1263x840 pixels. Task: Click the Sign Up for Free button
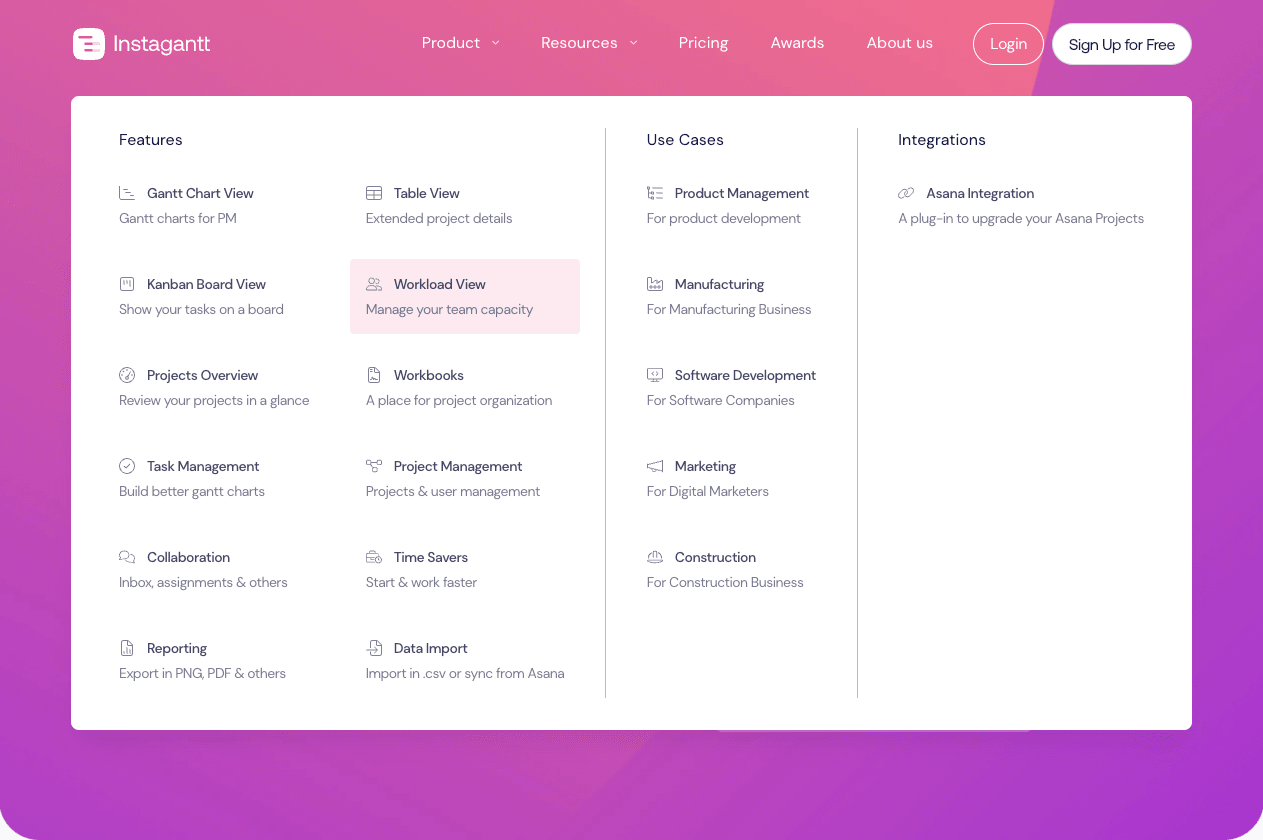coord(1122,44)
